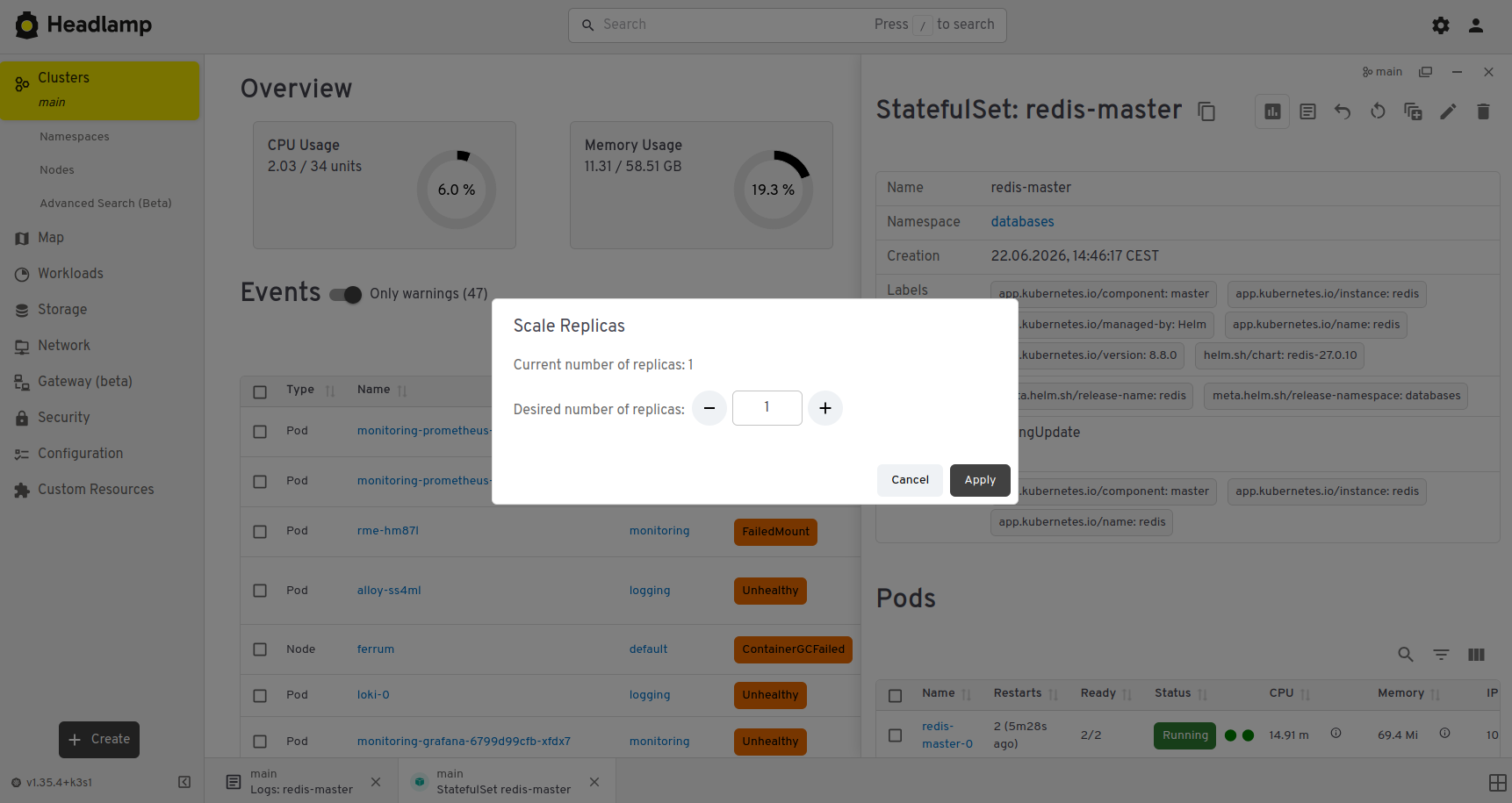Image resolution: width=1512 pixels, height=803 pixels.
Task: Click the Headlamp logo
Action: click(x=83, y=25)
